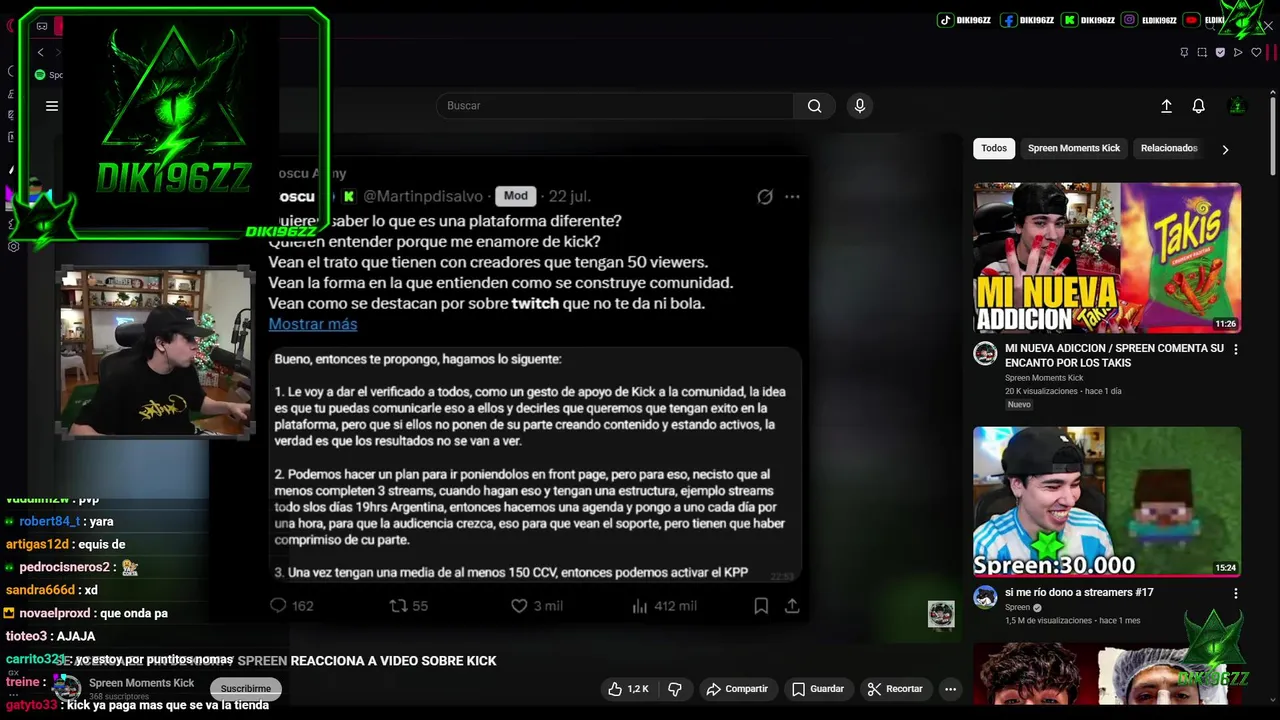Viewport: 1280px width, 720px height.
Task: Select the Spreen Moments Kick chip
Action: (1074, 148)
